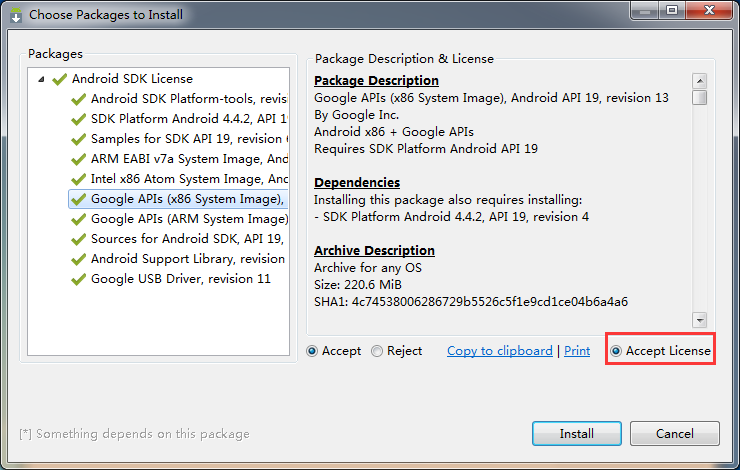Click the Copy to clipboard link
The height and width of the screenshot is (470, 740).
(x=499, y=351)
